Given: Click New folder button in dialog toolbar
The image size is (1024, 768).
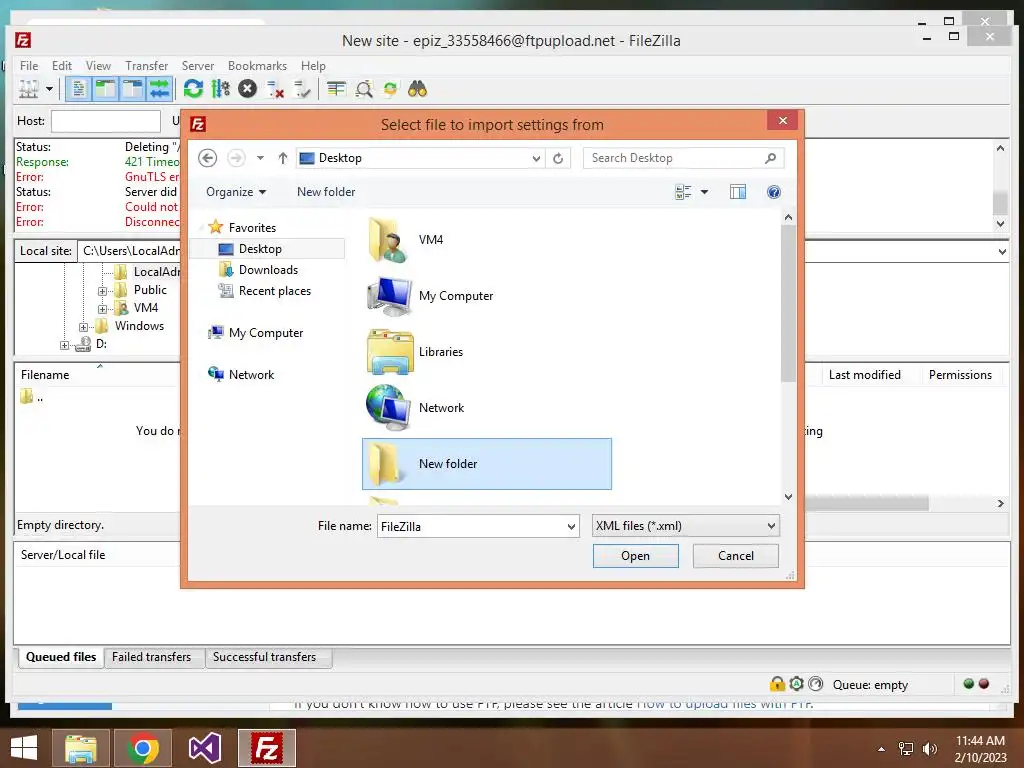Looking at the screenshot, I should pos(326,192).
